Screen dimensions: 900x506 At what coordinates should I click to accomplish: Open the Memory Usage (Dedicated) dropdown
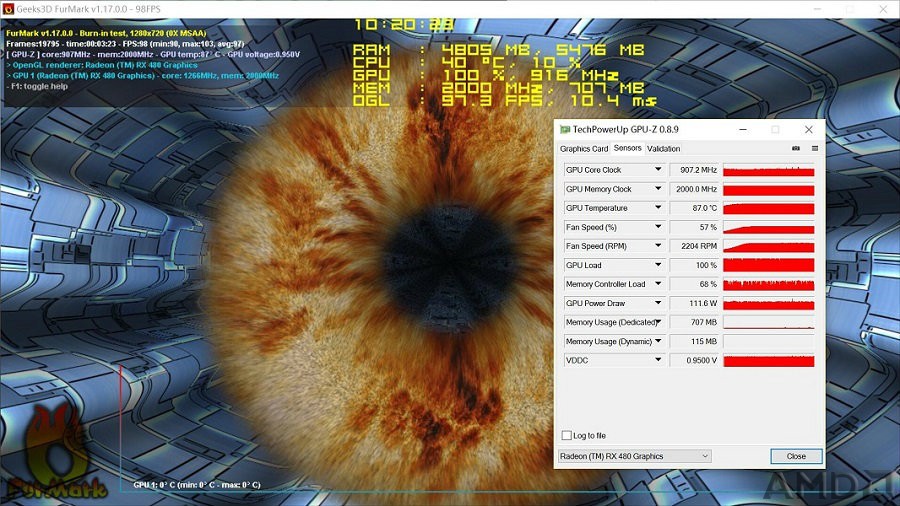pos(658,322)
